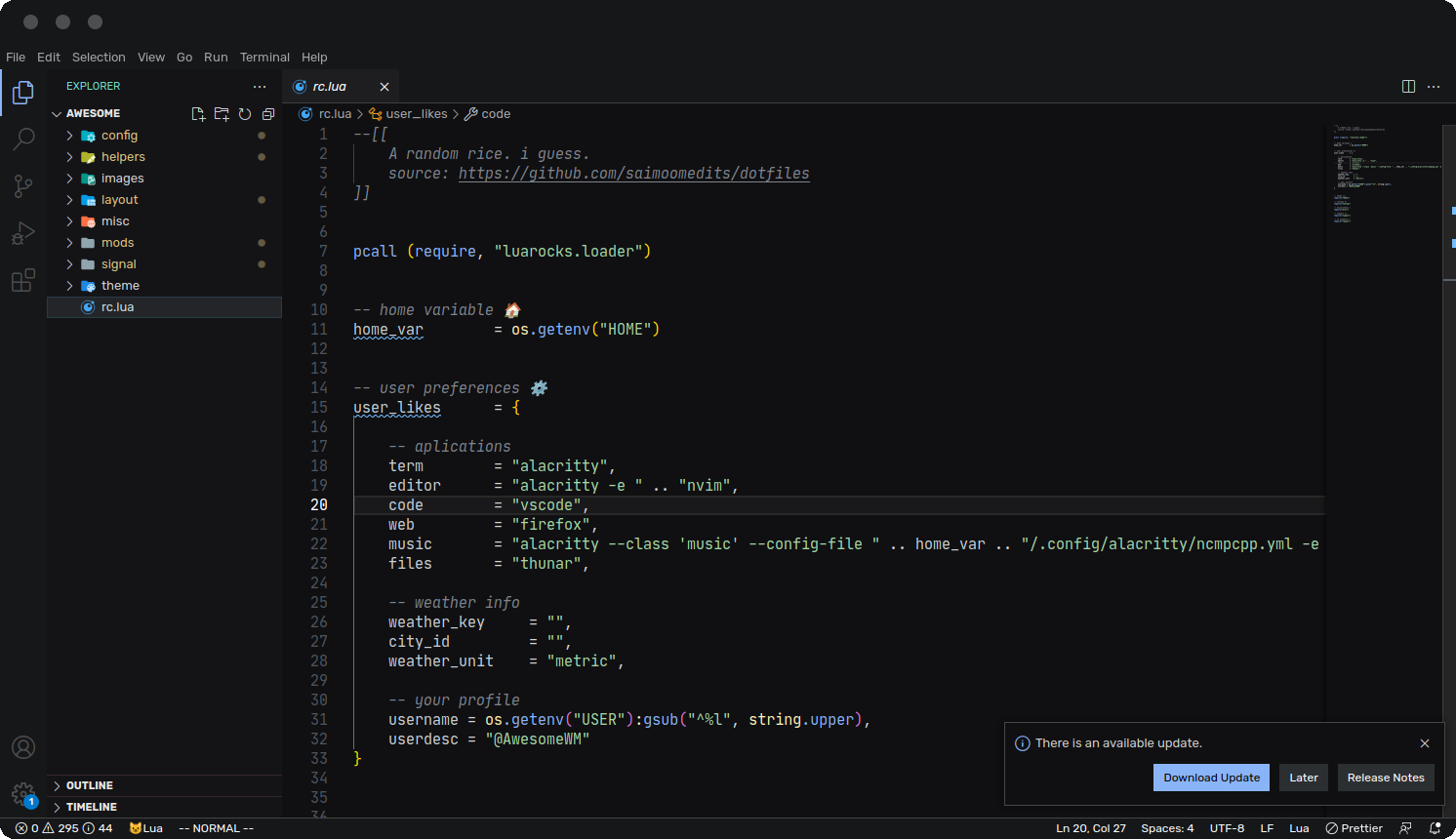Click the Release Notes button
This screenshot has height=839, width=1456.
click(1386, 778)
